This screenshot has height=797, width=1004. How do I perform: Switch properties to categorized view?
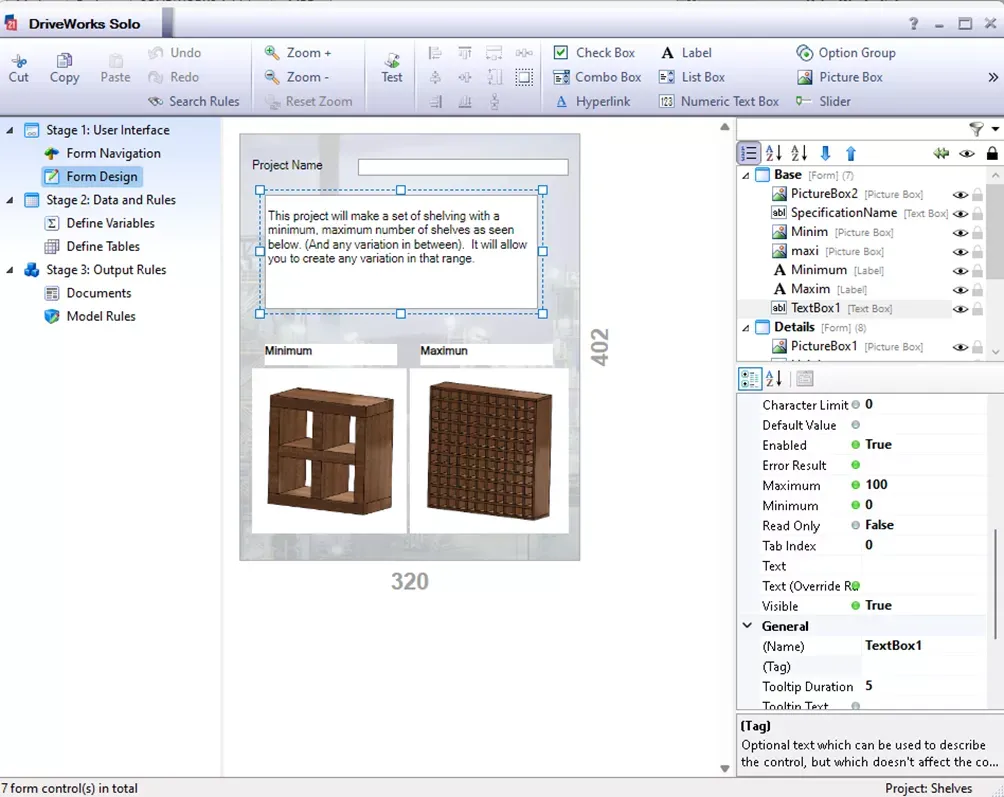(749, 378)
